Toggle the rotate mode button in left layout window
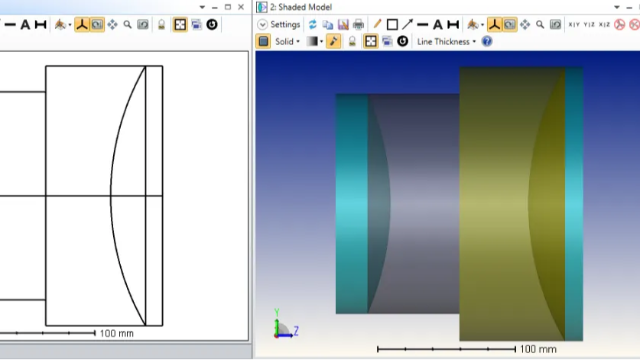Viewport: 640px width, 360px height. point(97,24)
